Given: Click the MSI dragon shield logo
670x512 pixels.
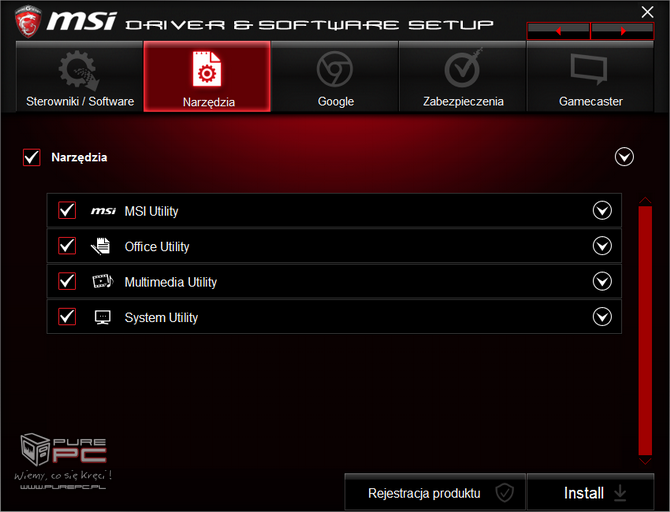Looking at the screenshot, I should [28, 21].
